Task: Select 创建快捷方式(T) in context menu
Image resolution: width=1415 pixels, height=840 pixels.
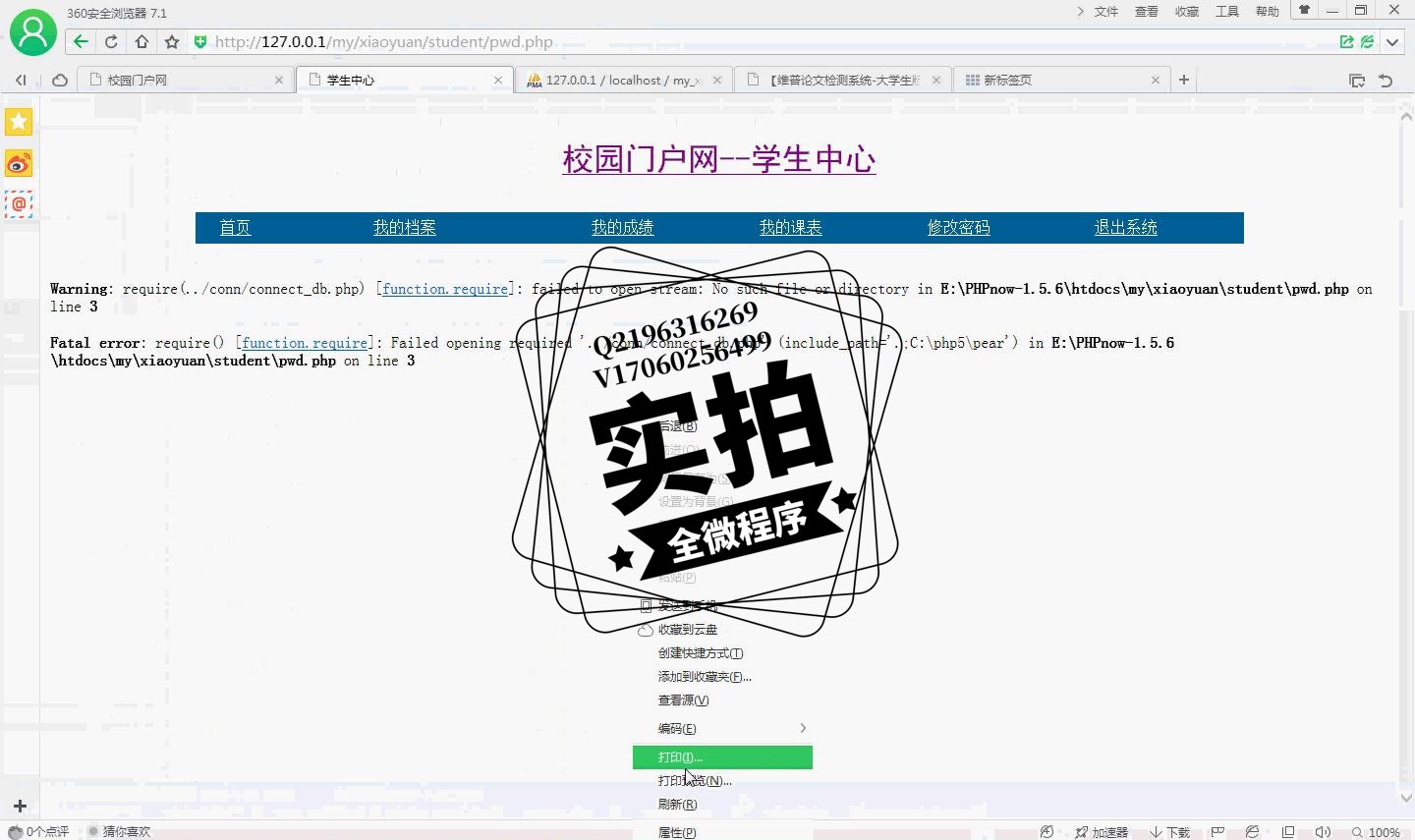Action: [x=722, y=653]
